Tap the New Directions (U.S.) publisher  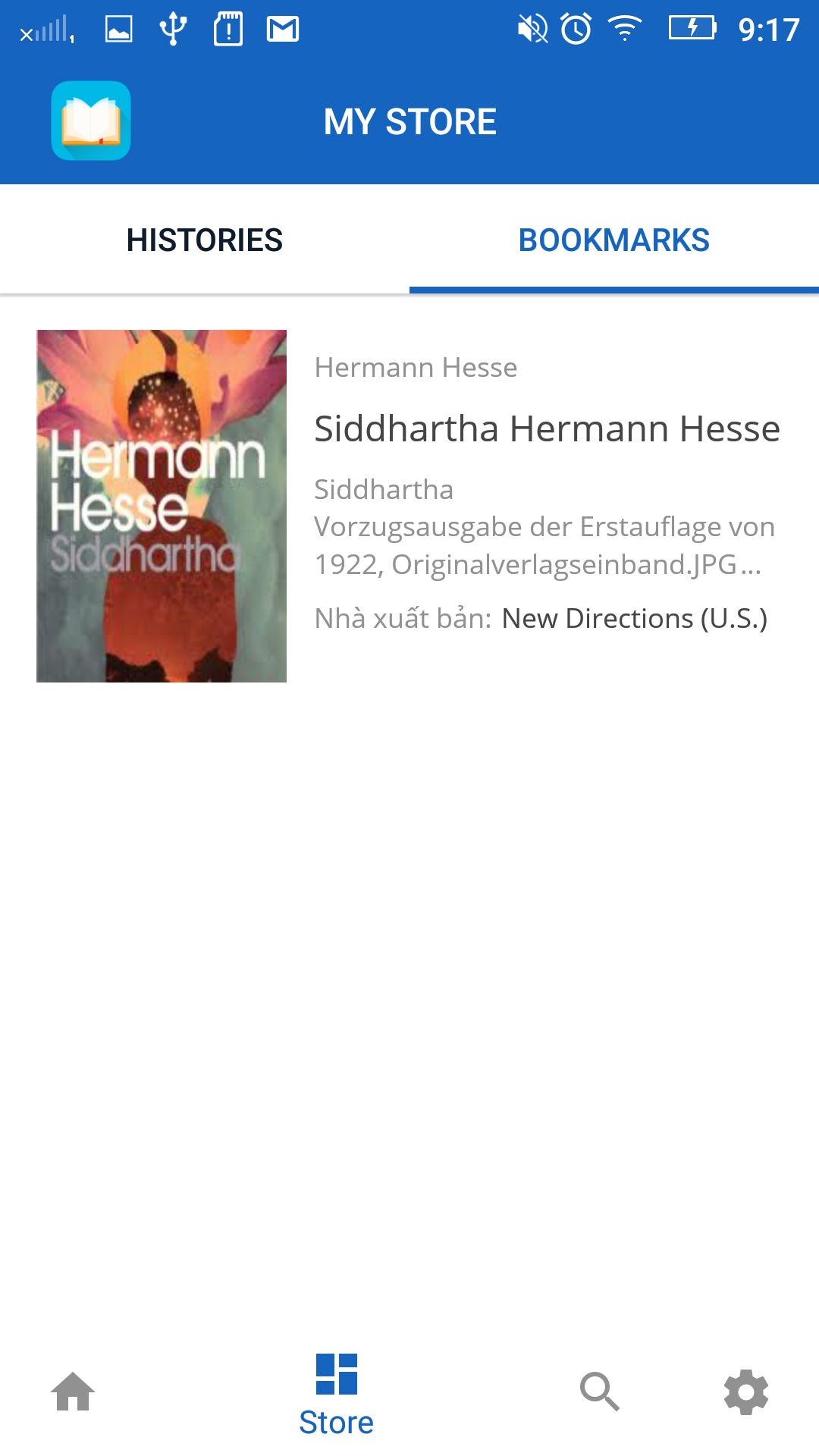[x=635, y=619]
